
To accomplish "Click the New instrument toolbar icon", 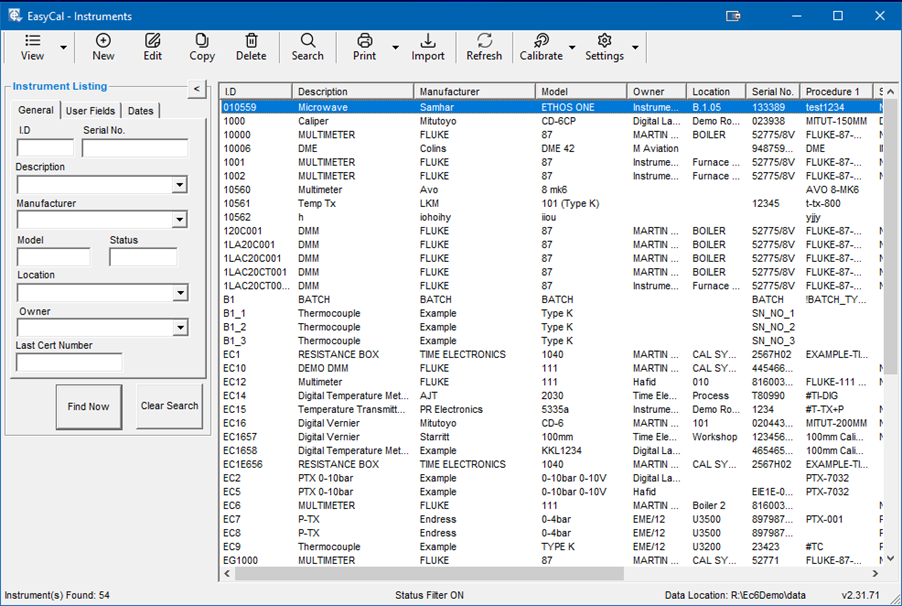I will (103, 41).
